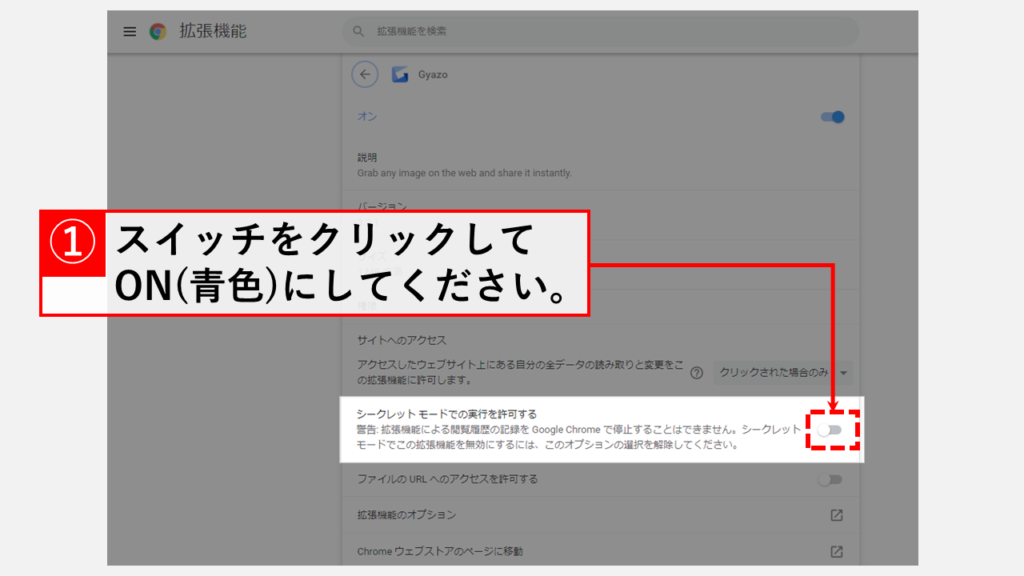Screen dimensions: 1024x576
Task: Go back using the left arrow button
Action: coord(365,74)
